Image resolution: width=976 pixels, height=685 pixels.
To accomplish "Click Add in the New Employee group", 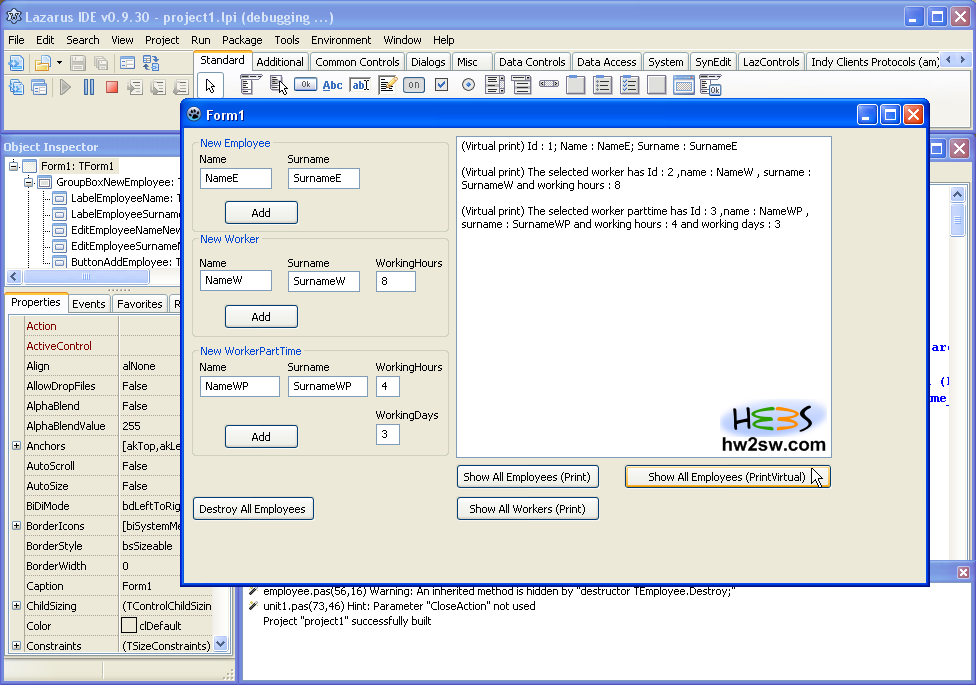I will [x=261, y=213].
